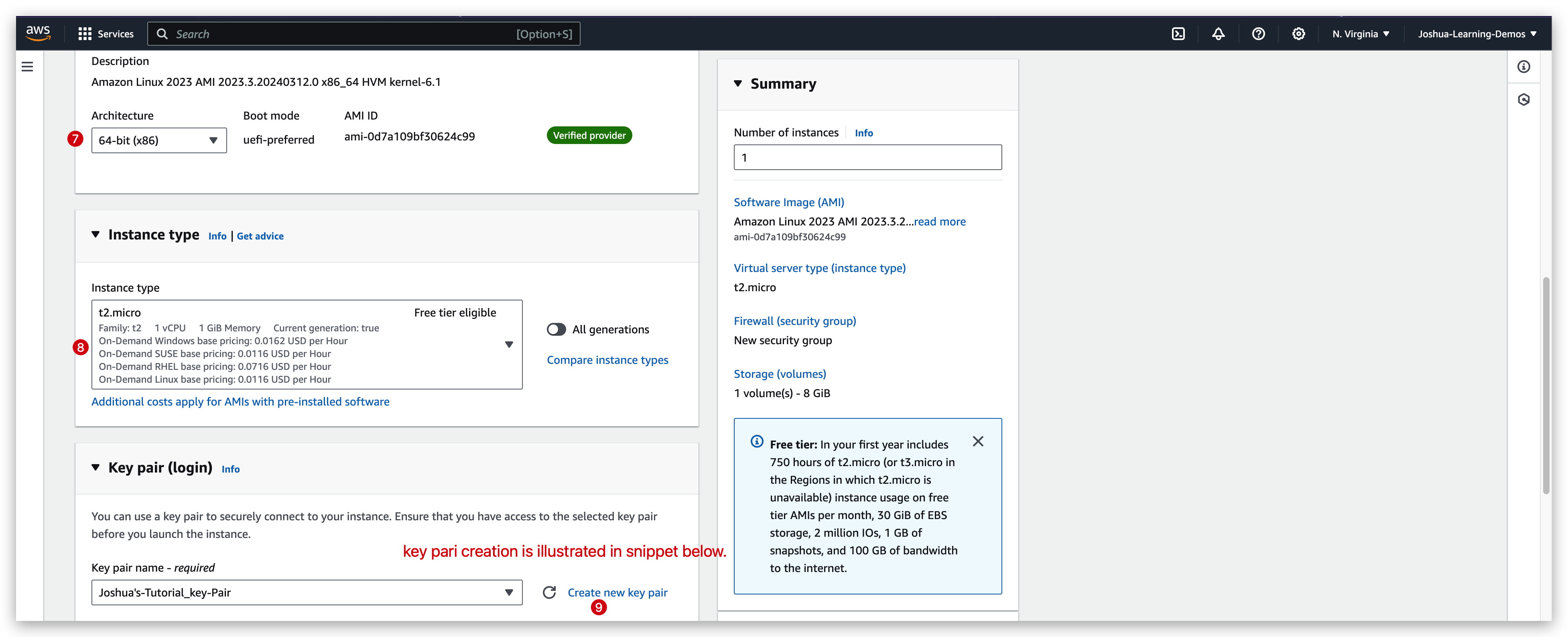
Task: Open the Help question mark icon
Action: click(1258, 33)
